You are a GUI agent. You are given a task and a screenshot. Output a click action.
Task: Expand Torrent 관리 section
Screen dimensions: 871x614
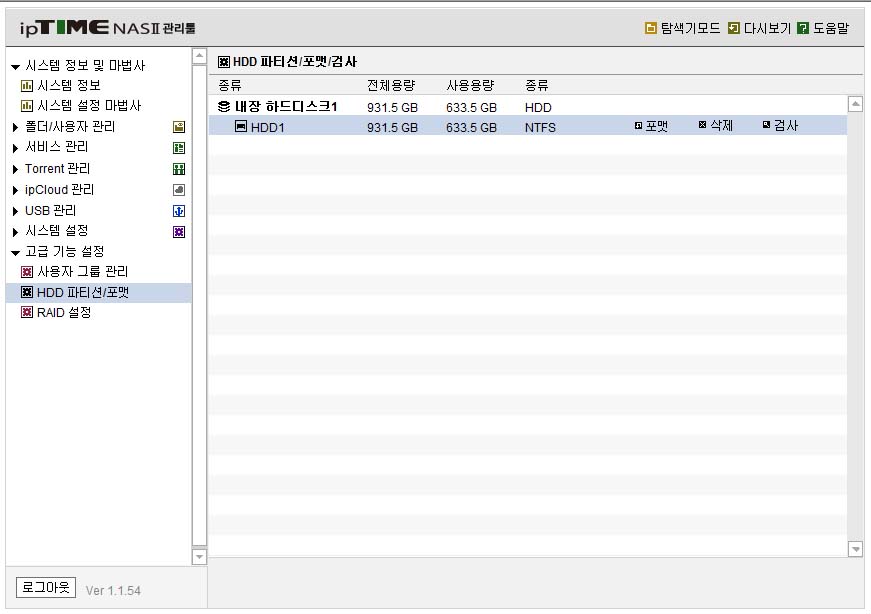[15, 169]
